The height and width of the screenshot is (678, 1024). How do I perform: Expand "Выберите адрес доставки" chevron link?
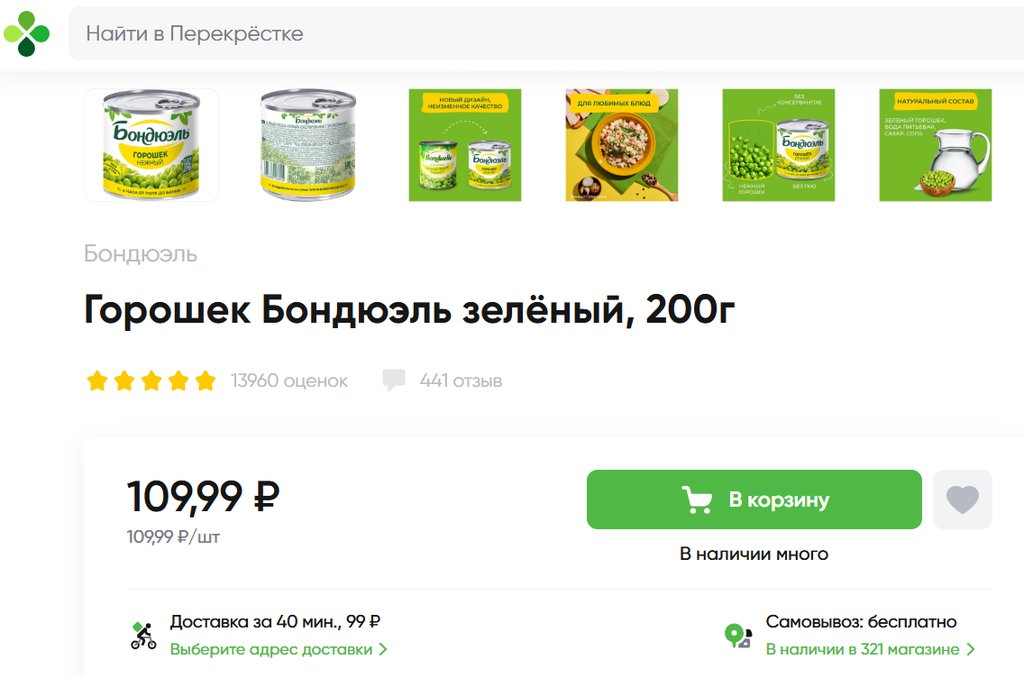point(279,649)
